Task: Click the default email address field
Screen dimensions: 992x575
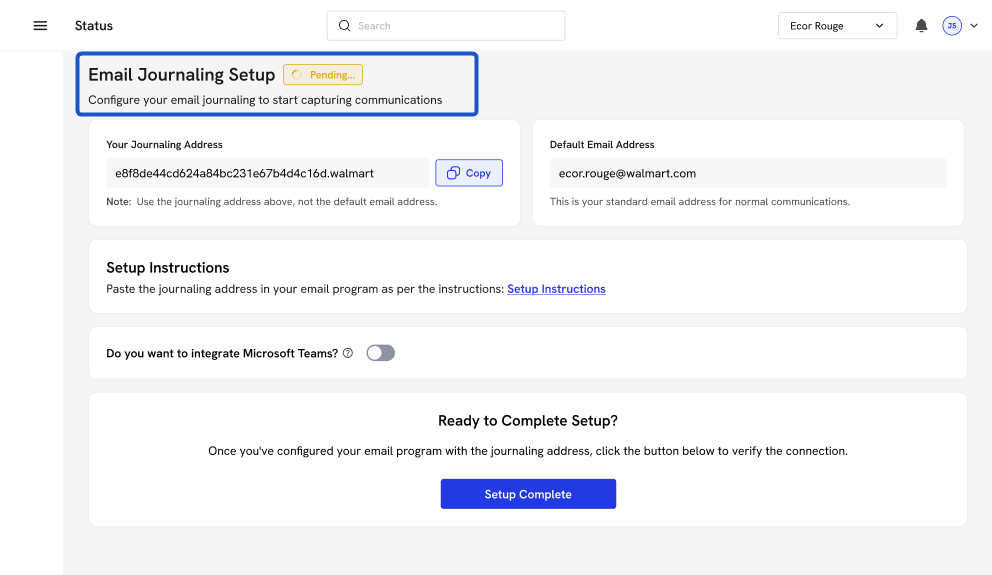Action: coord(747,173)
